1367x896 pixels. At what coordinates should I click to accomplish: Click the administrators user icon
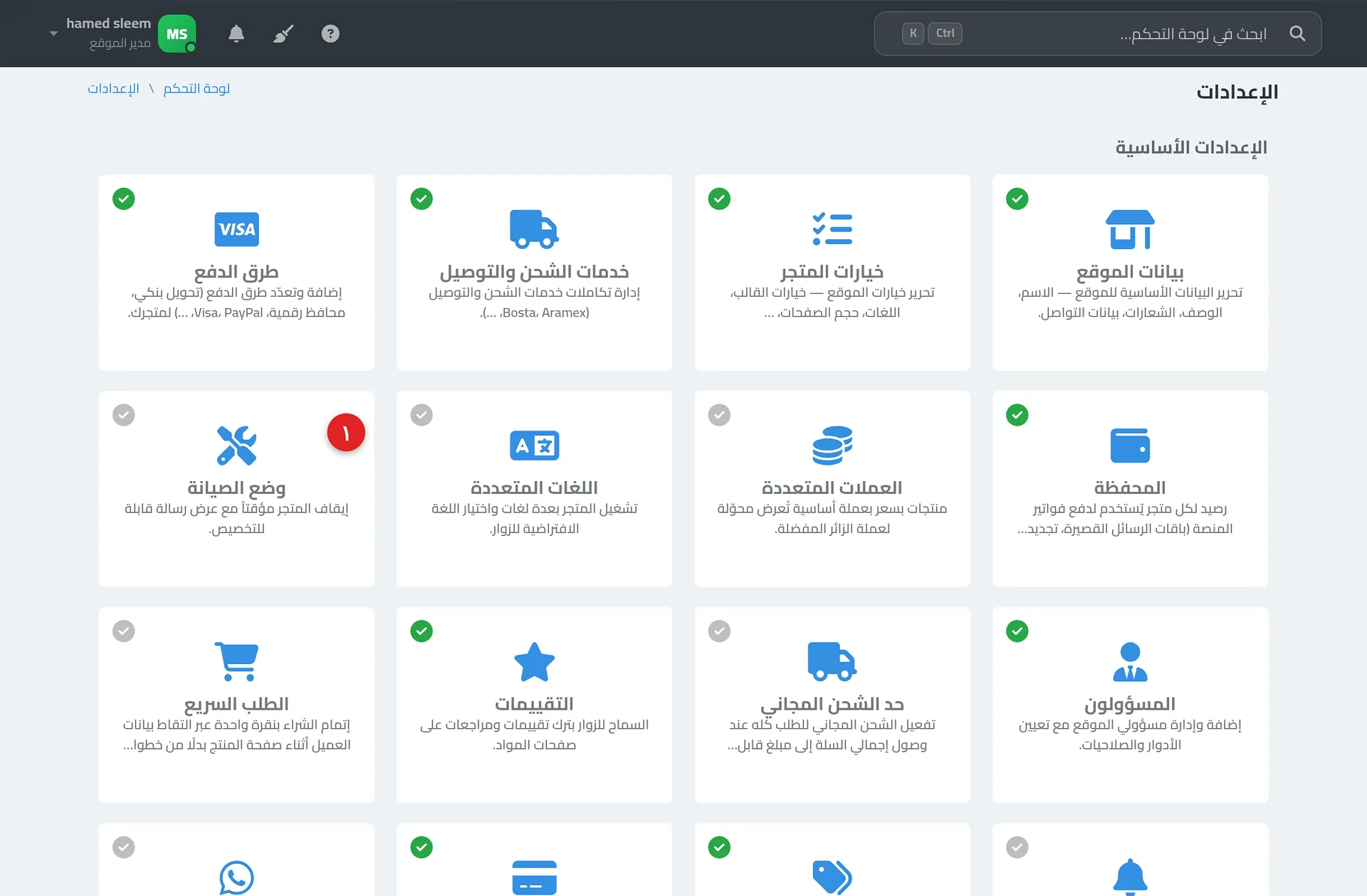click(1130, 662)
